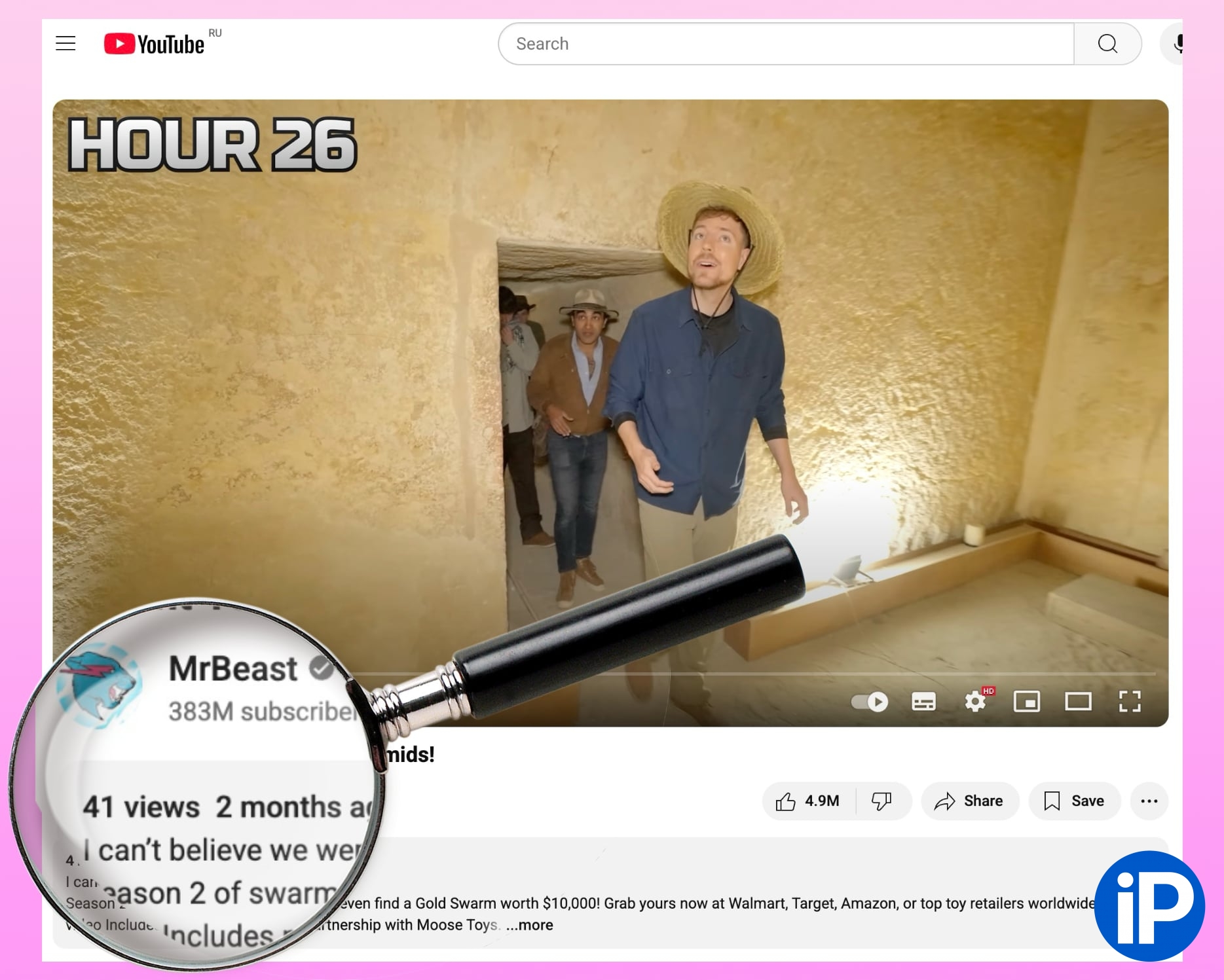Toggle subtitles/closed captions
Image resolution: width=1224 pixels, height=980 pixels.
click(x=923, y=702)
